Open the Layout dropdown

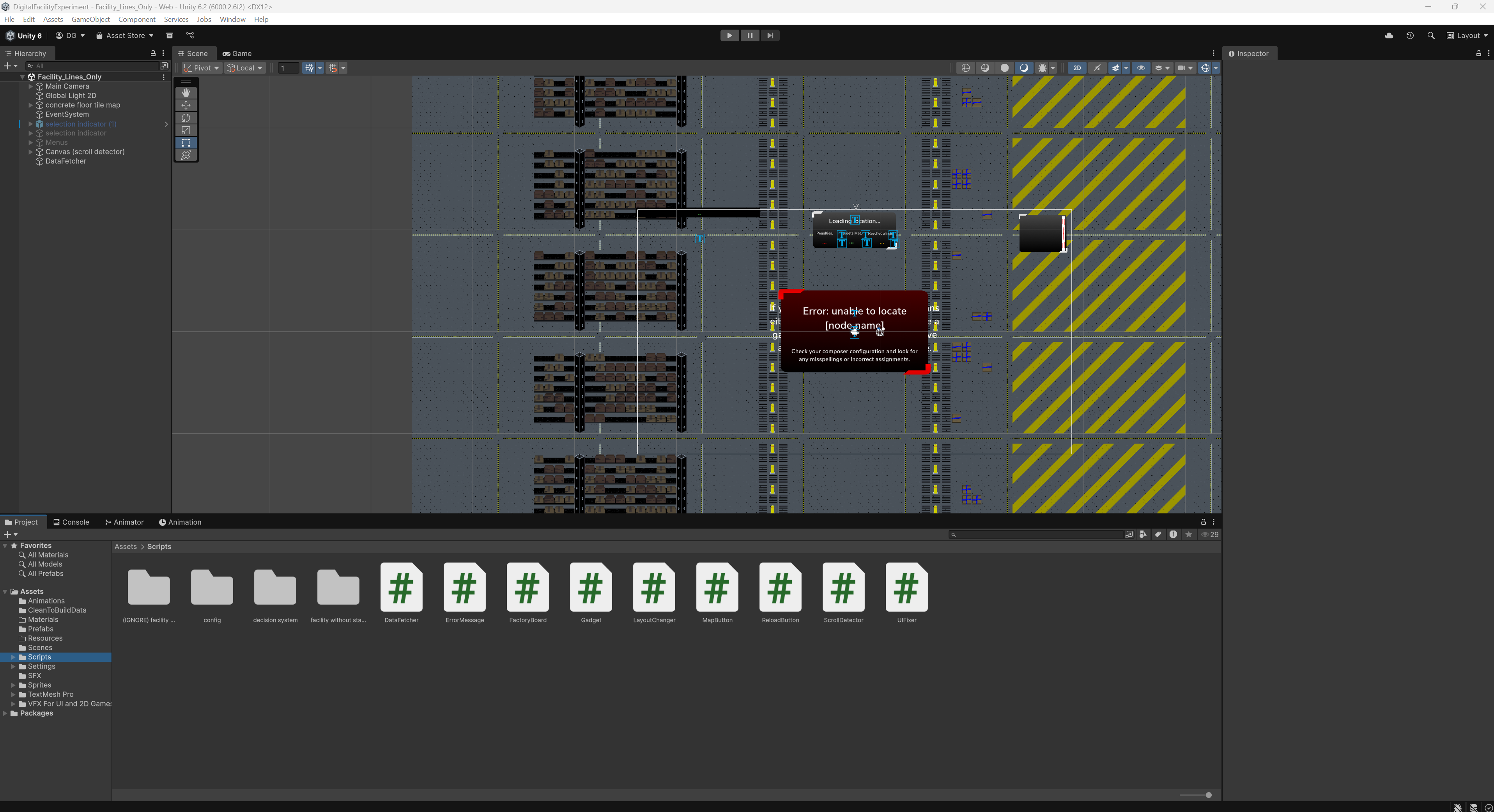pyautogui.click(x=1467, y=35)
